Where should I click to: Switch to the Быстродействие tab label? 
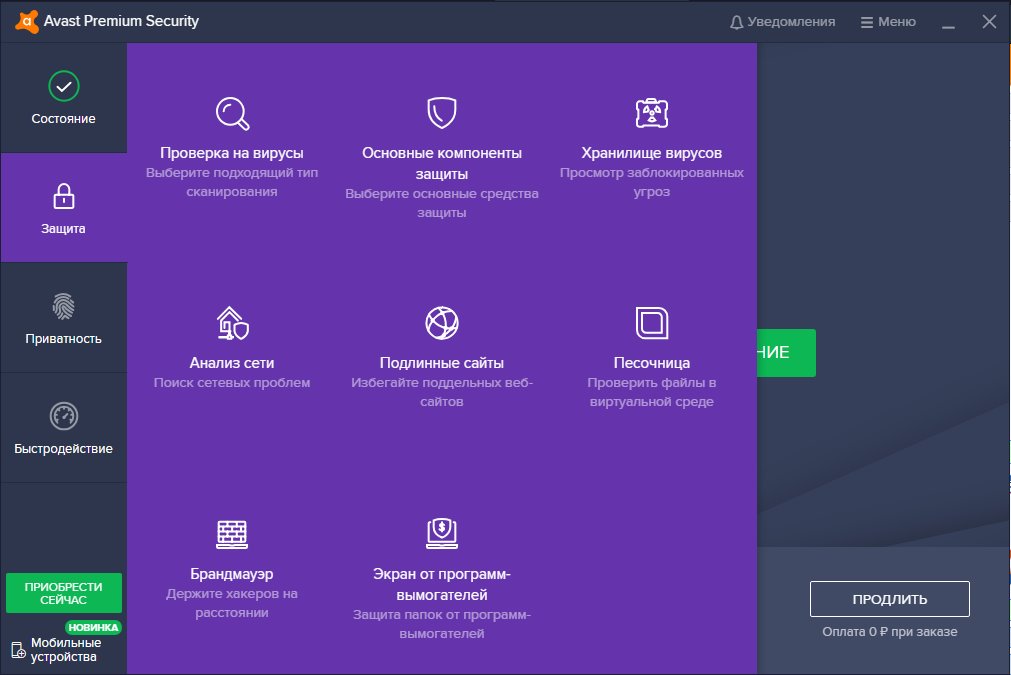(64, 449)
